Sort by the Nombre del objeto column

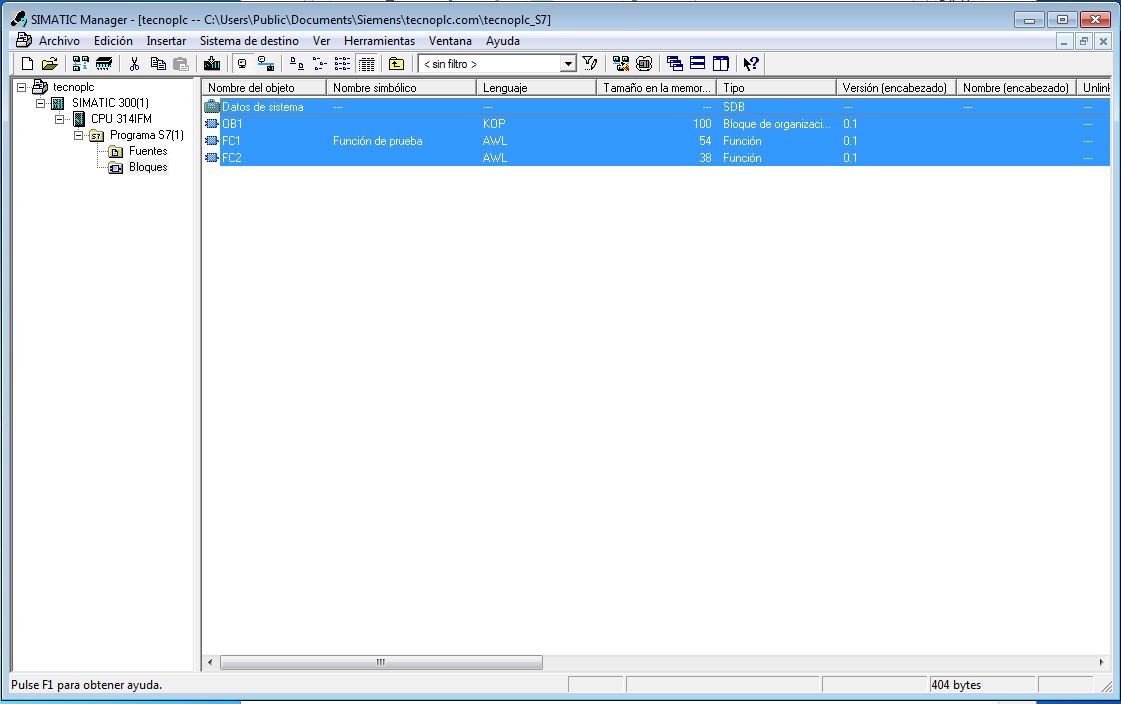pos(264,87)
